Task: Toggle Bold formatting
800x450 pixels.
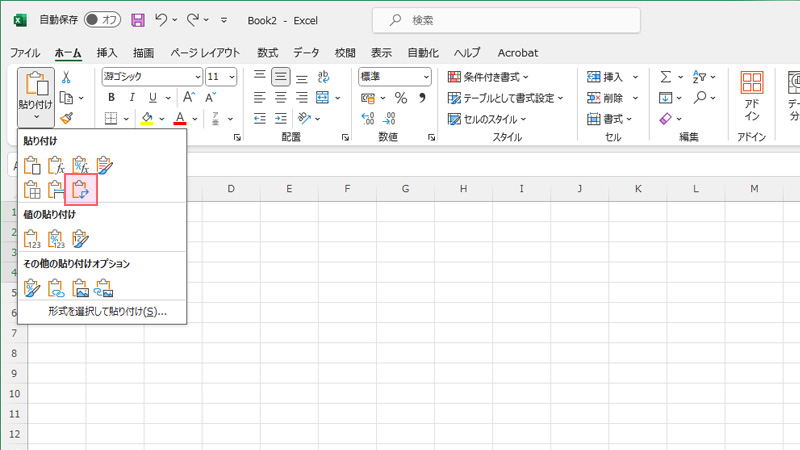Action: (x=112, y=98)
